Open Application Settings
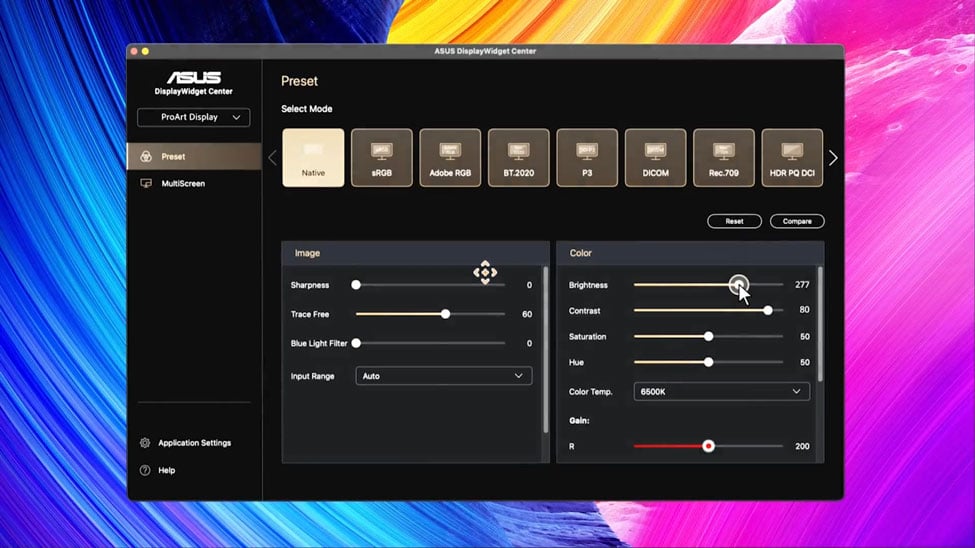The height and width of the screenshot is (548, 975). tap(194, 443)
